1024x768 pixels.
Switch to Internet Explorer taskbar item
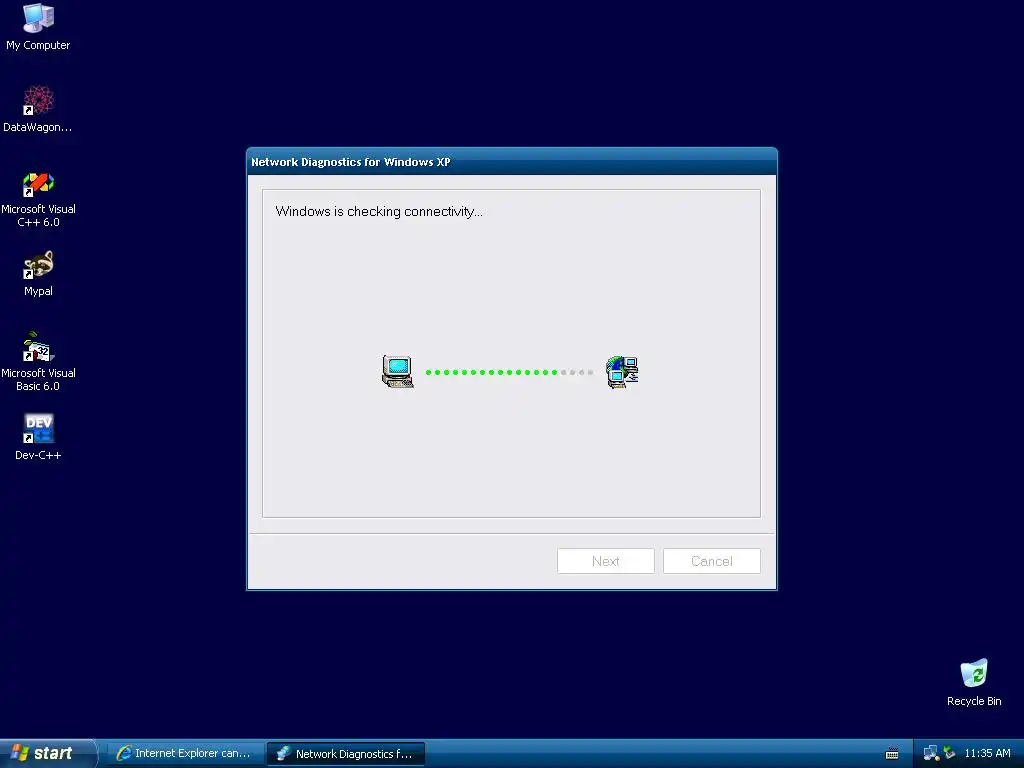(185, 754)
